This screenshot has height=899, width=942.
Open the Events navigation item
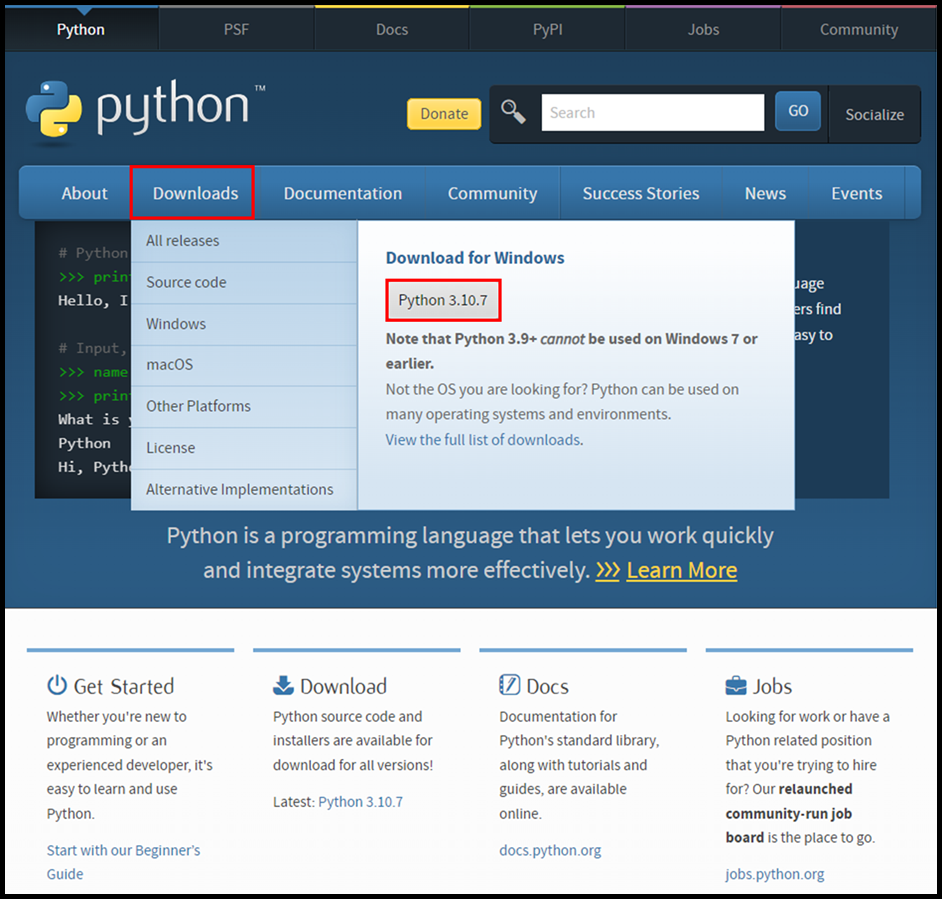coord(857,194)
